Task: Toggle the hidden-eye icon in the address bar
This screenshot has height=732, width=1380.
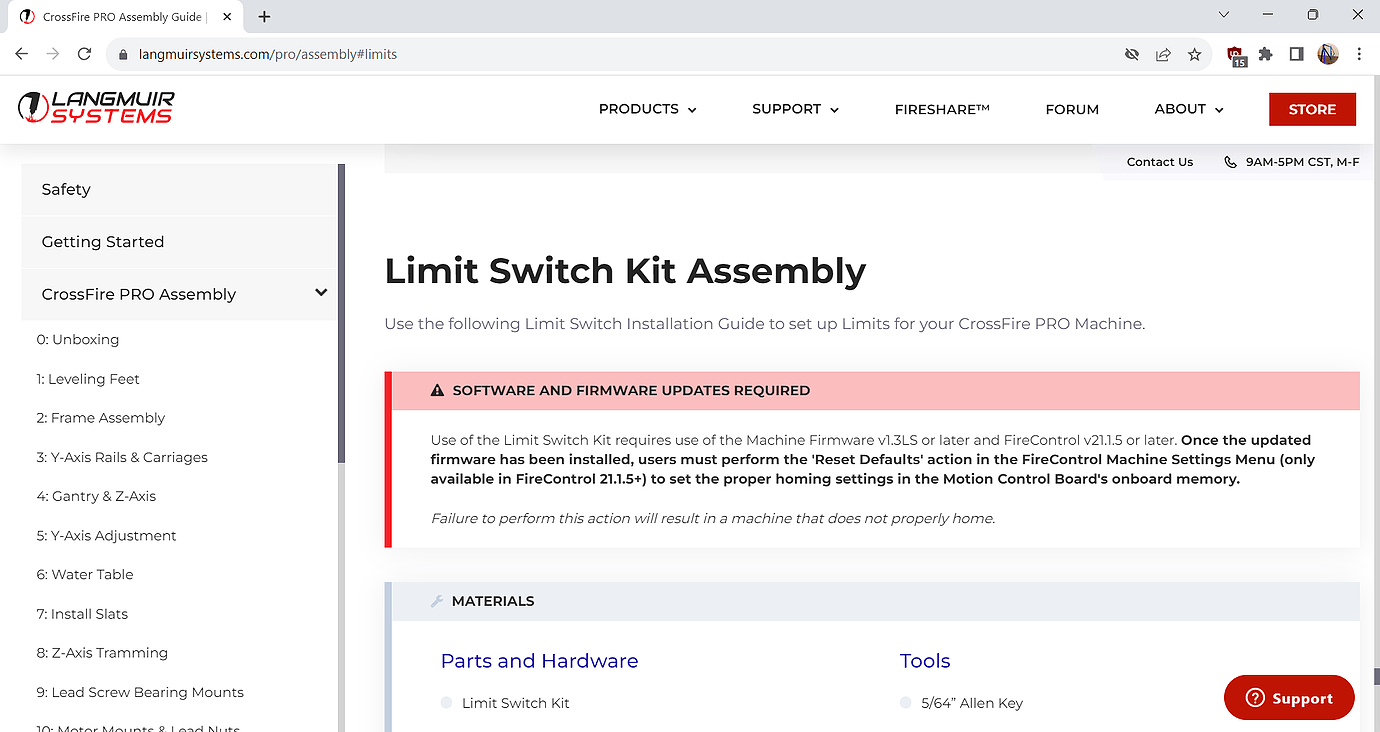Action: point(1131,55)
